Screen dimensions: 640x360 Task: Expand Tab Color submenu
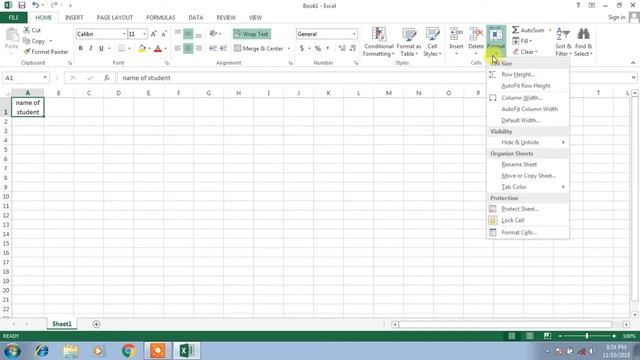[x=527, y=187]
